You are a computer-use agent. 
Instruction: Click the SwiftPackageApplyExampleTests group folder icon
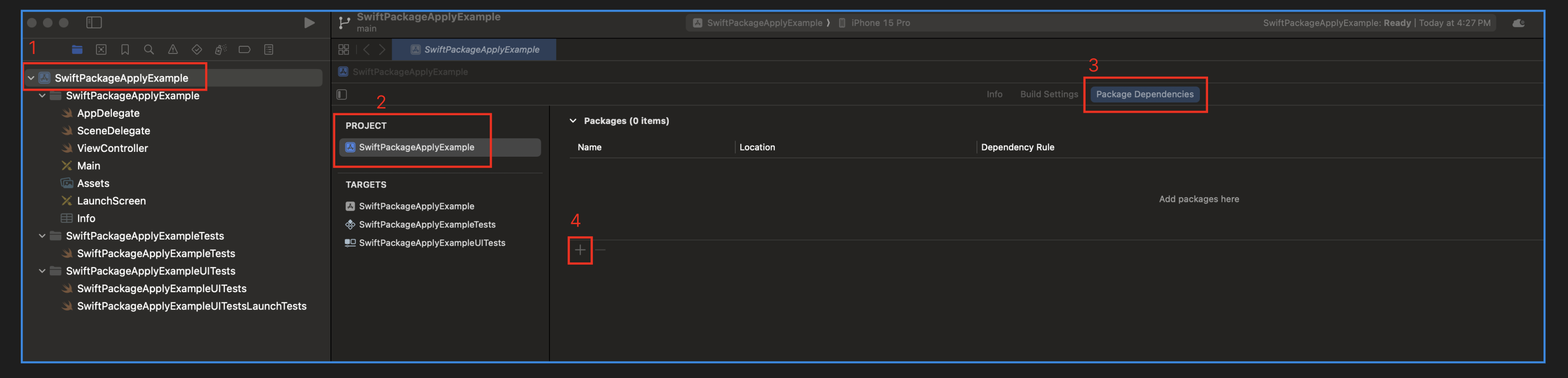click(55, 236)
